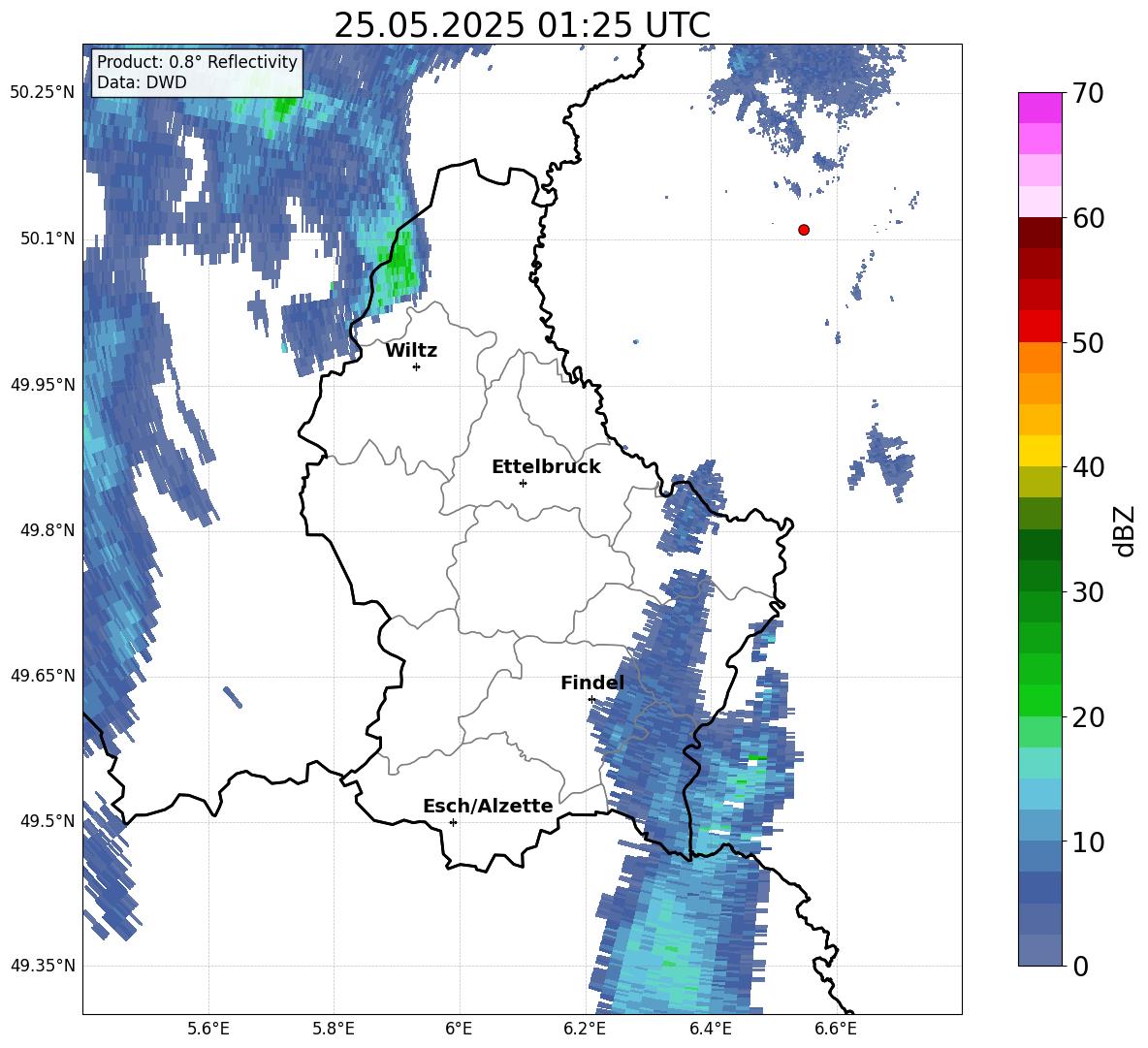
Task: Click the 'dBZ' colorbar label
Action: click(1126, 530)
